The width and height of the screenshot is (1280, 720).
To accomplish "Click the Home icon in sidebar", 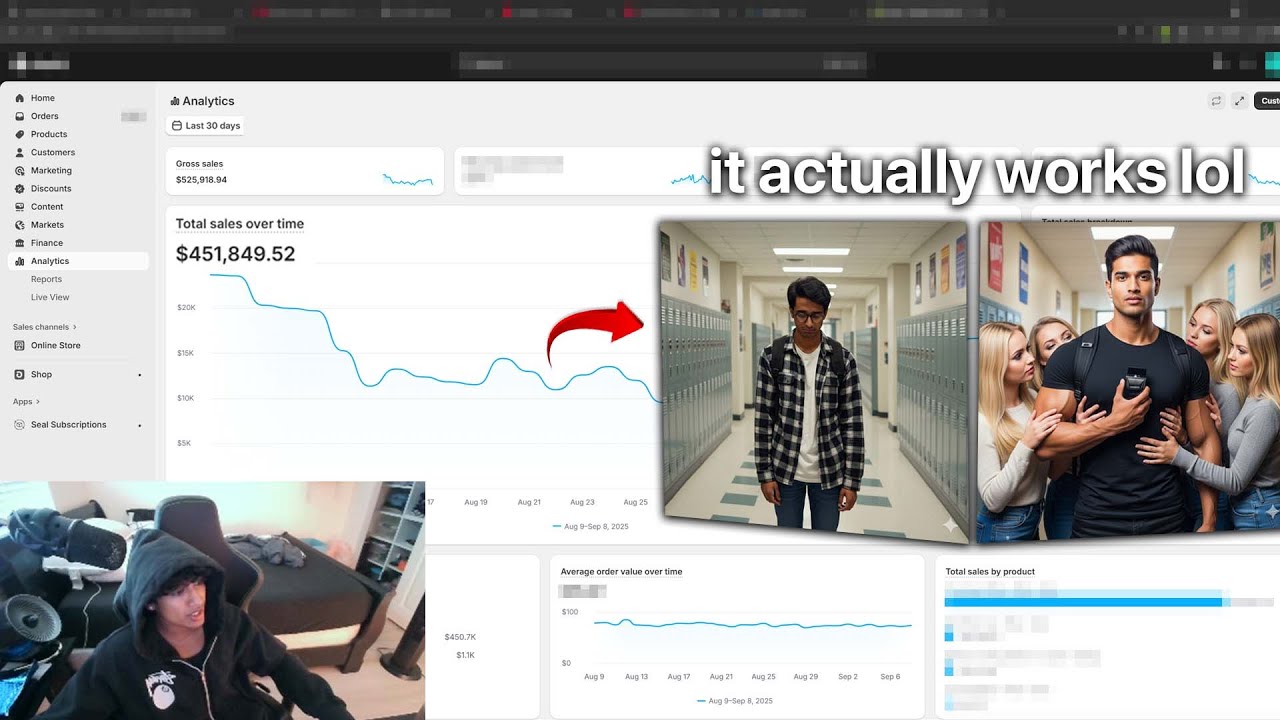I will click(20, 98).
